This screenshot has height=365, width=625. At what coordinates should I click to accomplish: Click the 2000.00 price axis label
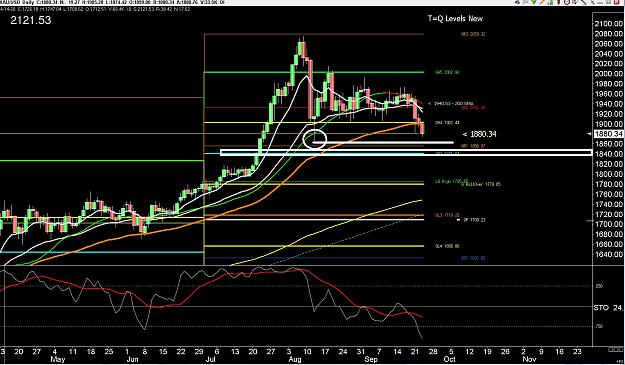pyautogui.click(x=609, y=74)
